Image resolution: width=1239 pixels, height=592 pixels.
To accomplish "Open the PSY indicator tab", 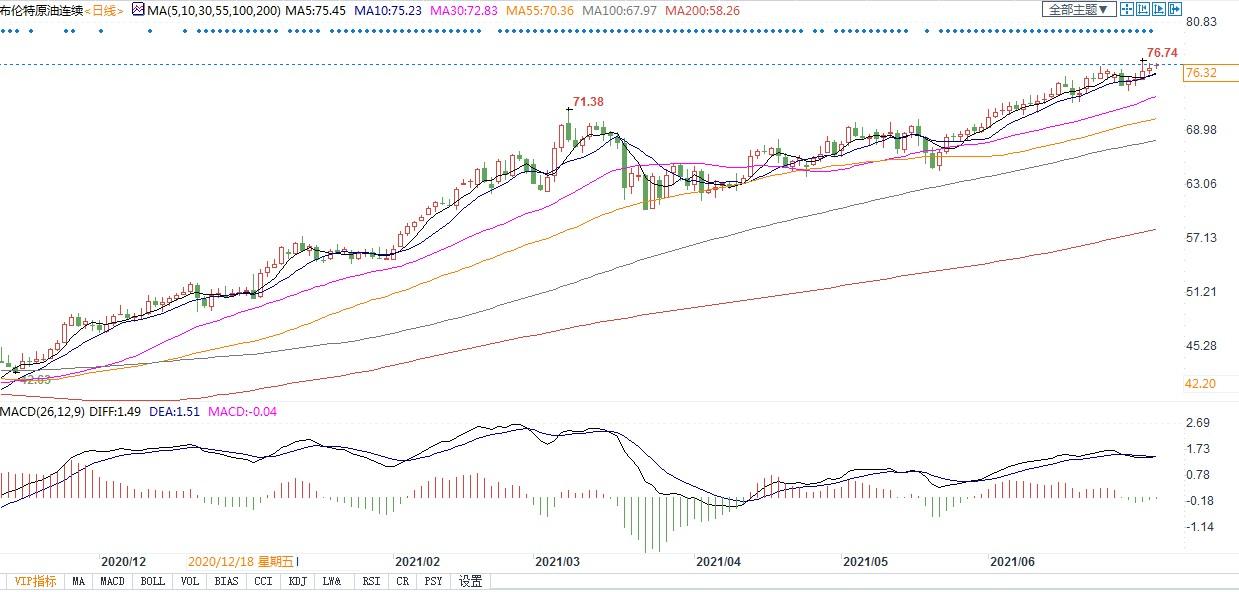I will [432, 581].
